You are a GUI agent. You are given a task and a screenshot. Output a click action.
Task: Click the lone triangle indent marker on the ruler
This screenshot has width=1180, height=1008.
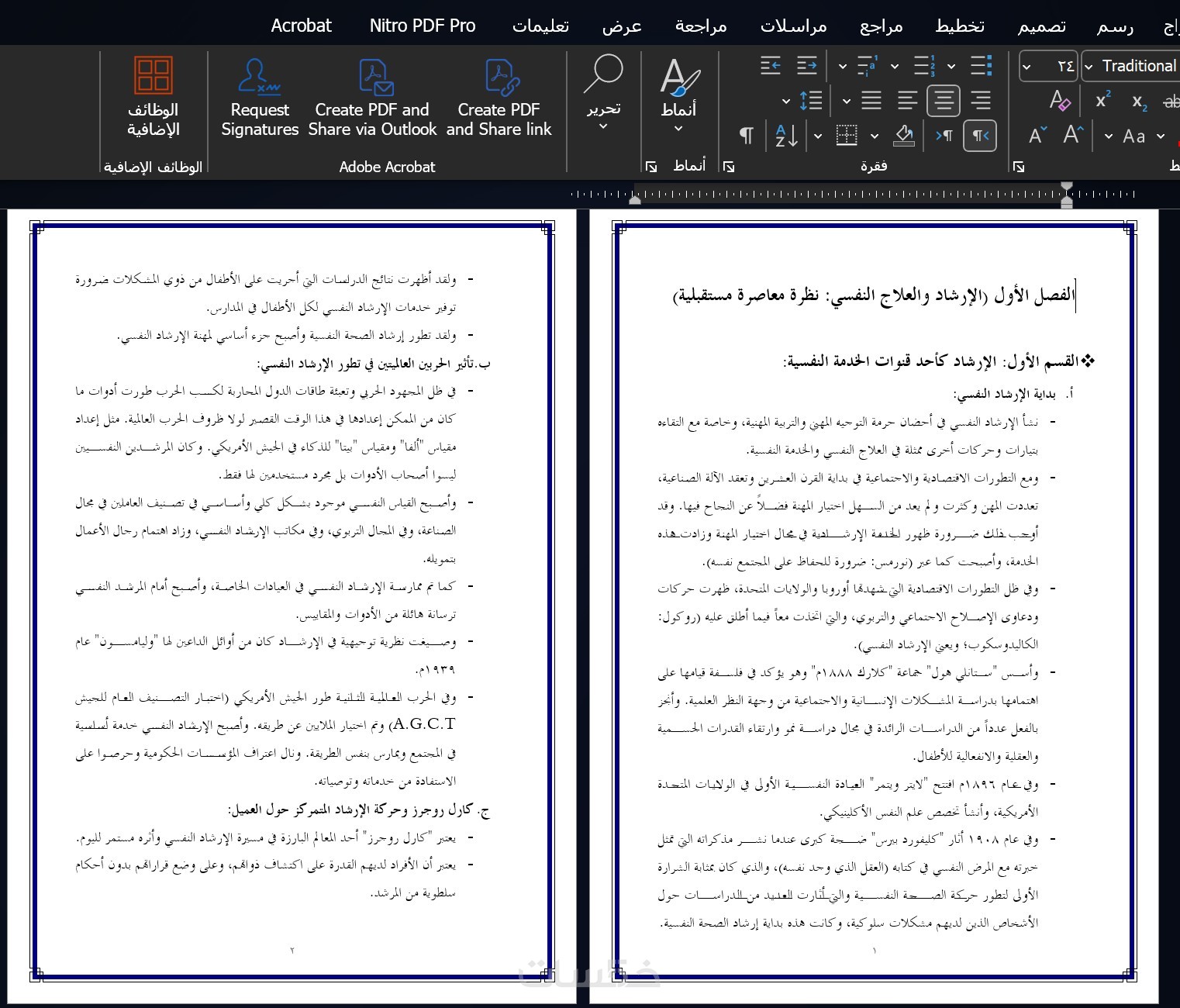(635, 199)
